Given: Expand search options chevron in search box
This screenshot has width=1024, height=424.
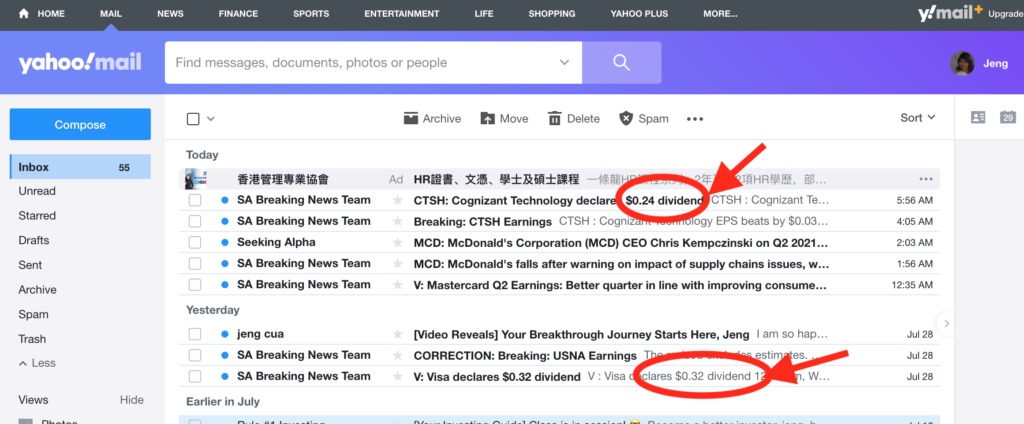Looking at the screenshot, I should pos(564,63).
